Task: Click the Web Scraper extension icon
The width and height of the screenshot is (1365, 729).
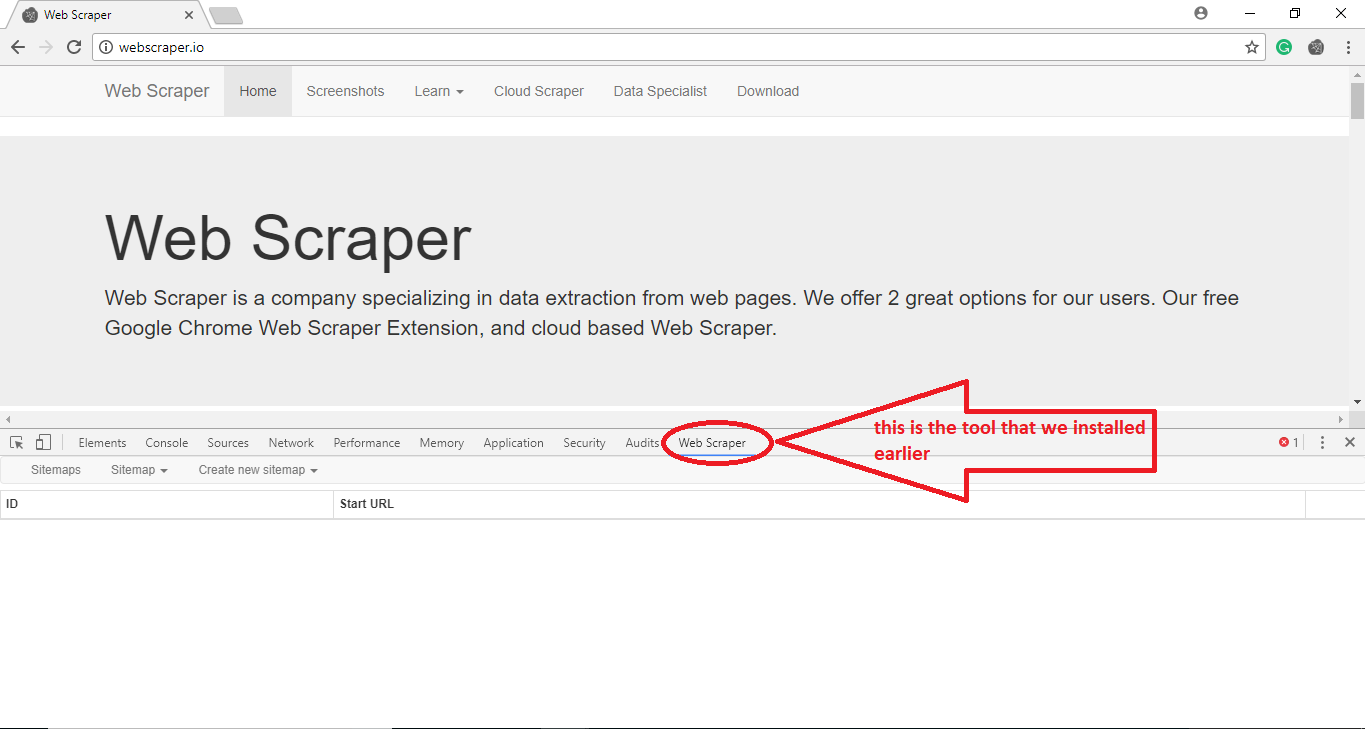Action: (x=1315, y=46)
